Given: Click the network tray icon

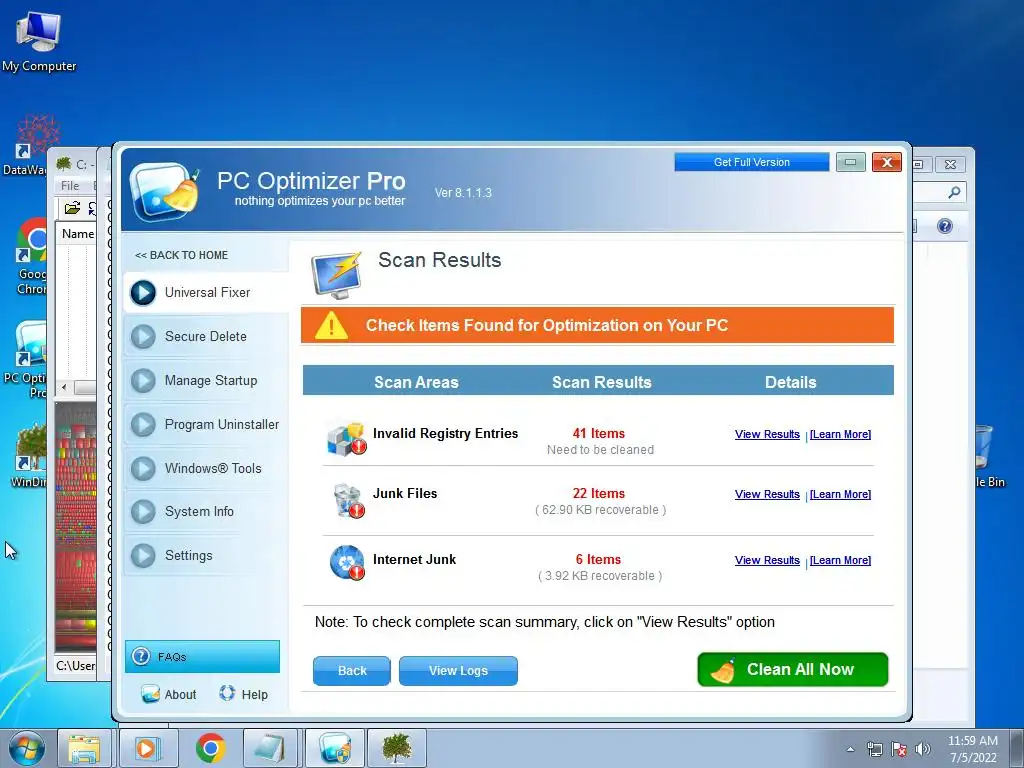Looking at the screenshot, I should (x=874, y=749).
